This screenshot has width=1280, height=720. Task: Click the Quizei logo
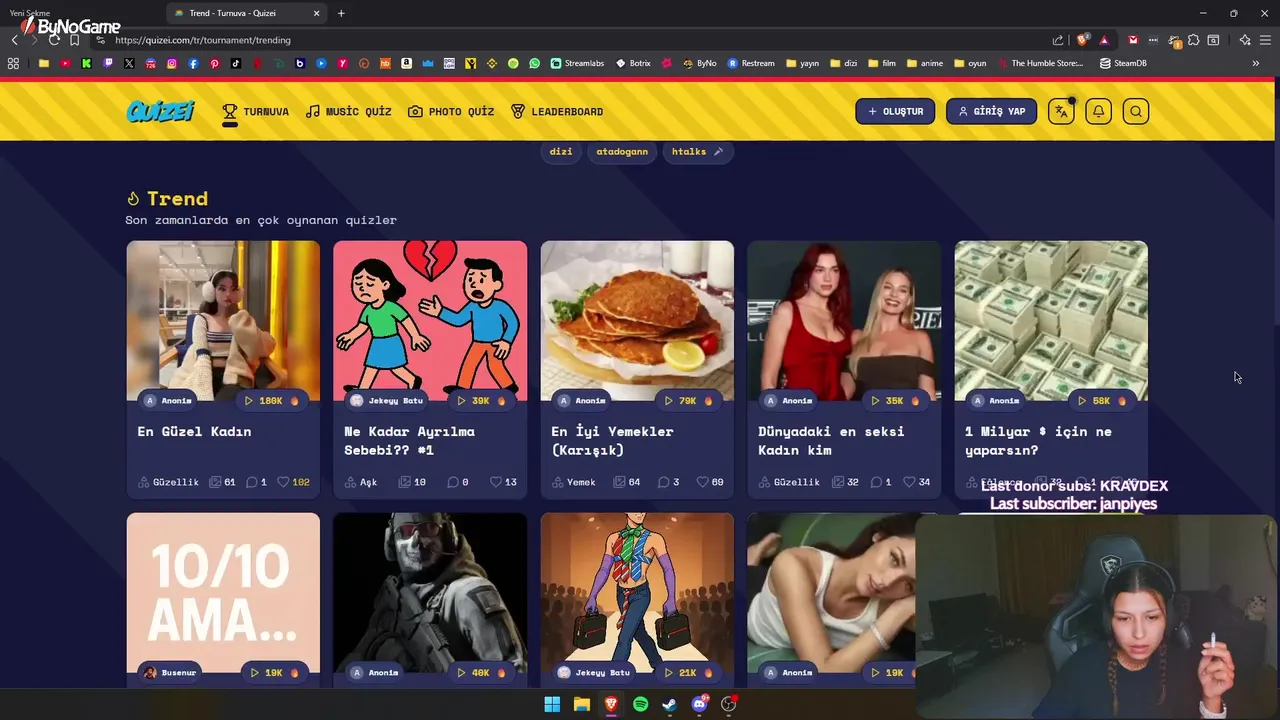(160, 111)
